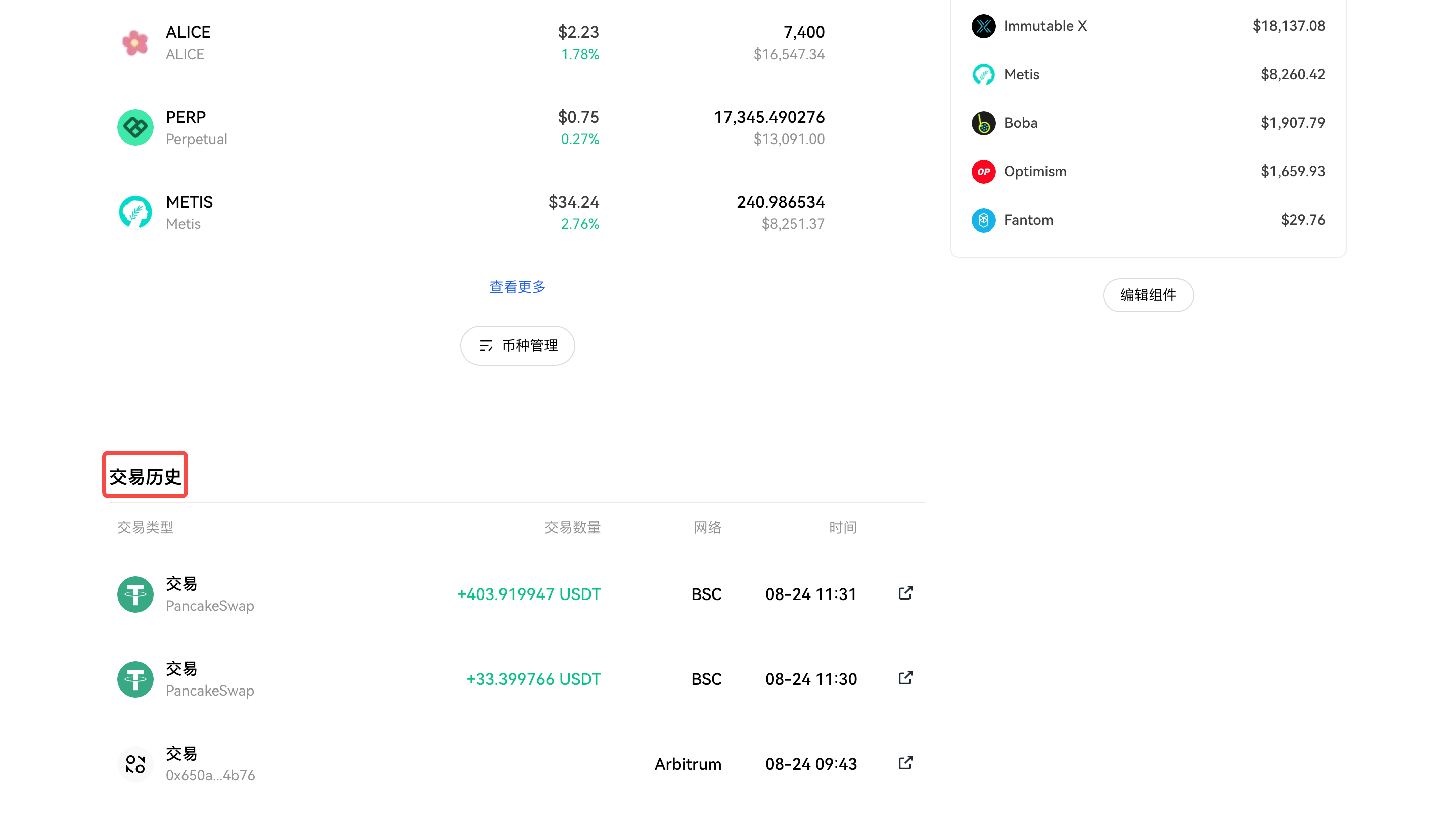Select the METIS token name

(189, 202)
